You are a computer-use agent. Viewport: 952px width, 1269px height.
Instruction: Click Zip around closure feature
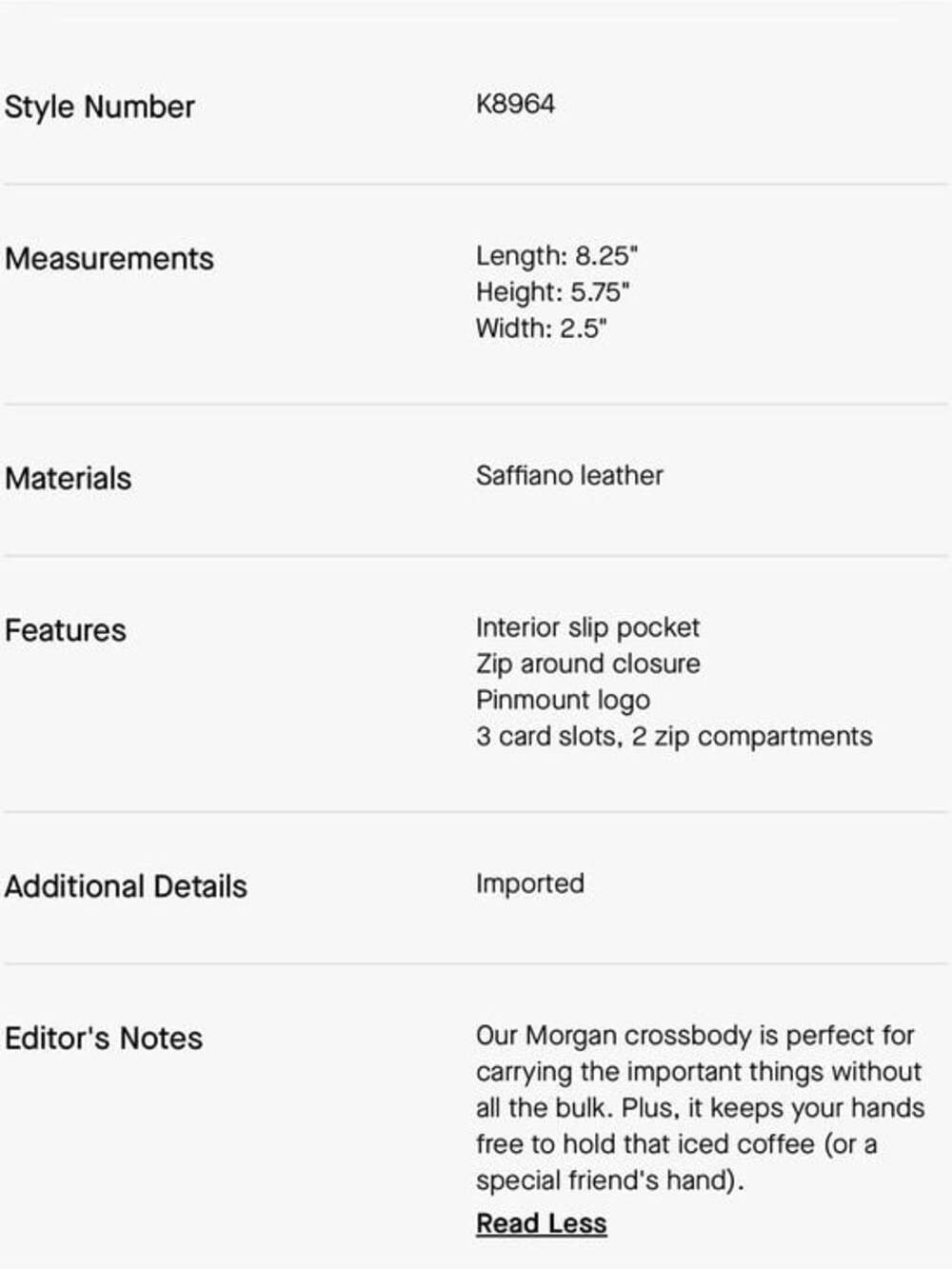click(x=587, y=664)
